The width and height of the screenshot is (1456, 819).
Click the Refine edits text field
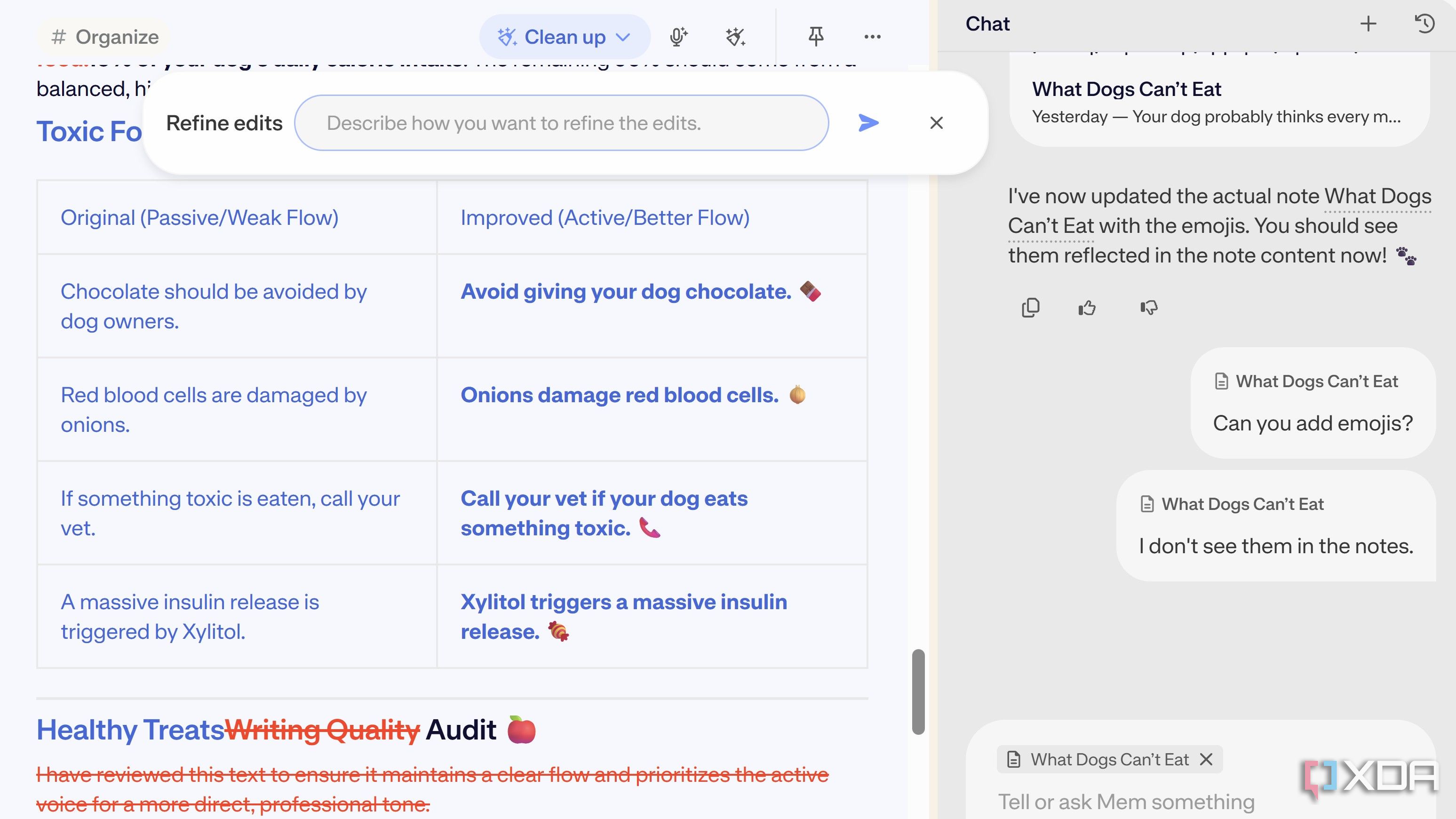[x=561, y=123]
